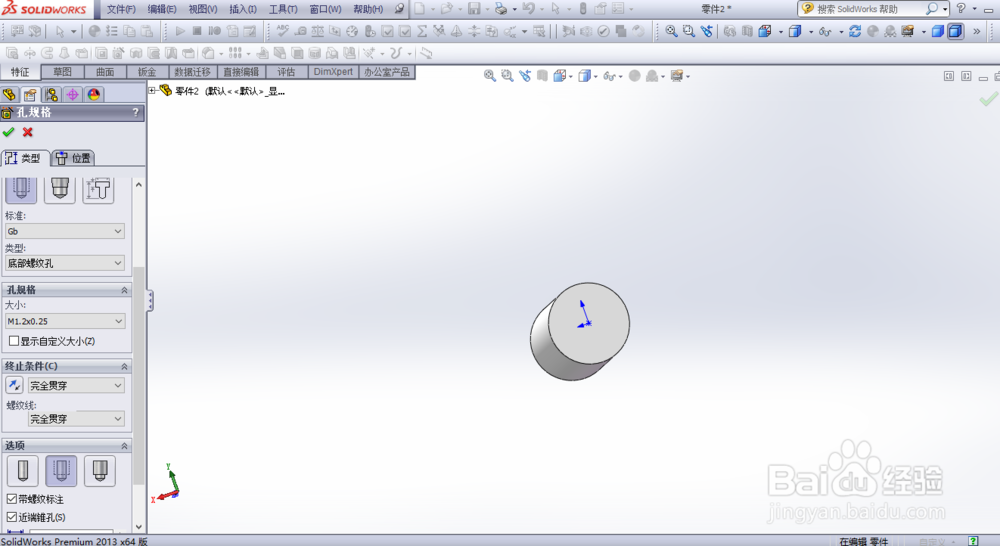Open the end condition 完全贯穿 dropdown
The height and width of the screenshot is (546, 1000).
(77, 385)
